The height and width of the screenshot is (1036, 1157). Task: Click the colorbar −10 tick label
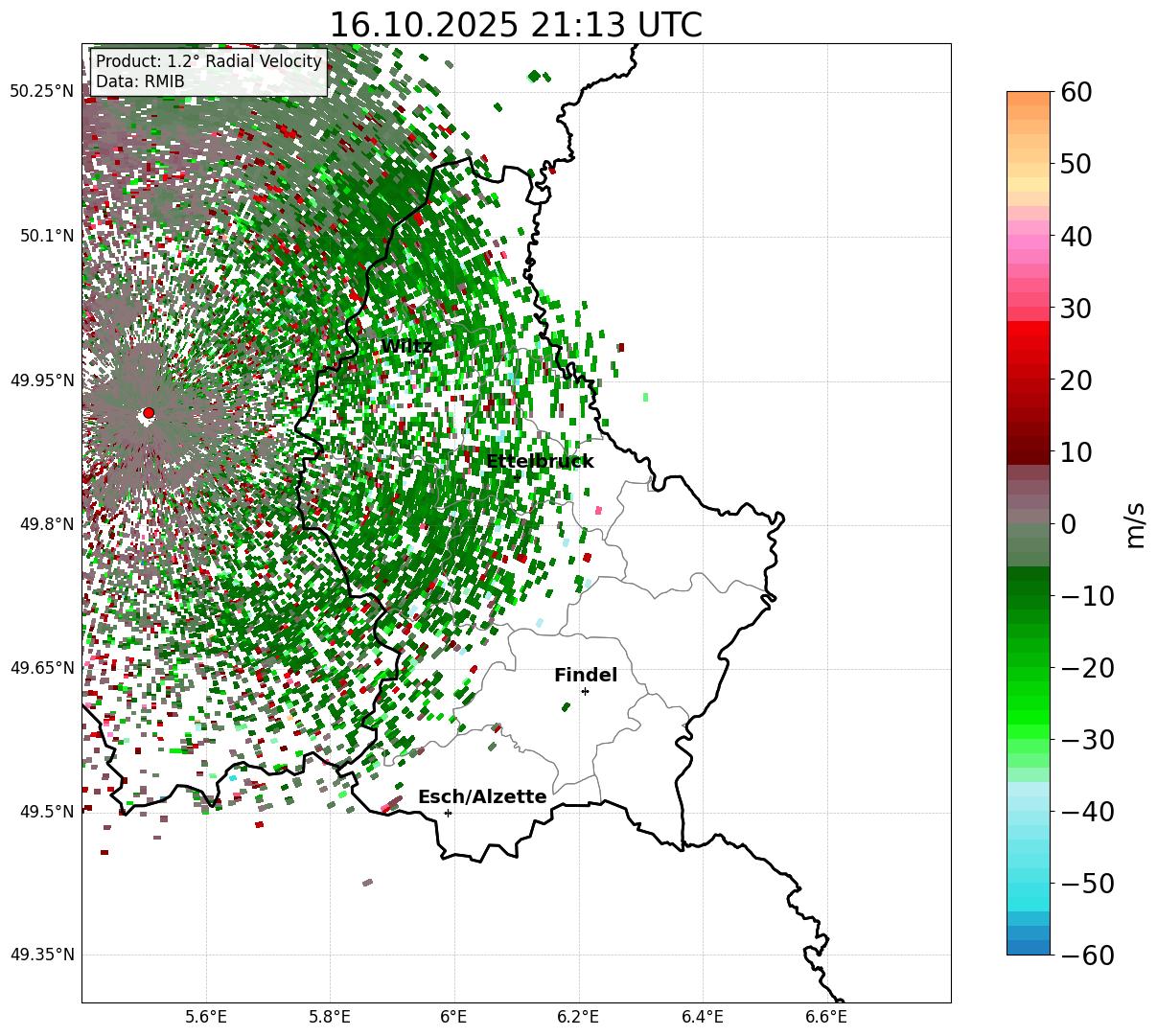point(1088,596)
